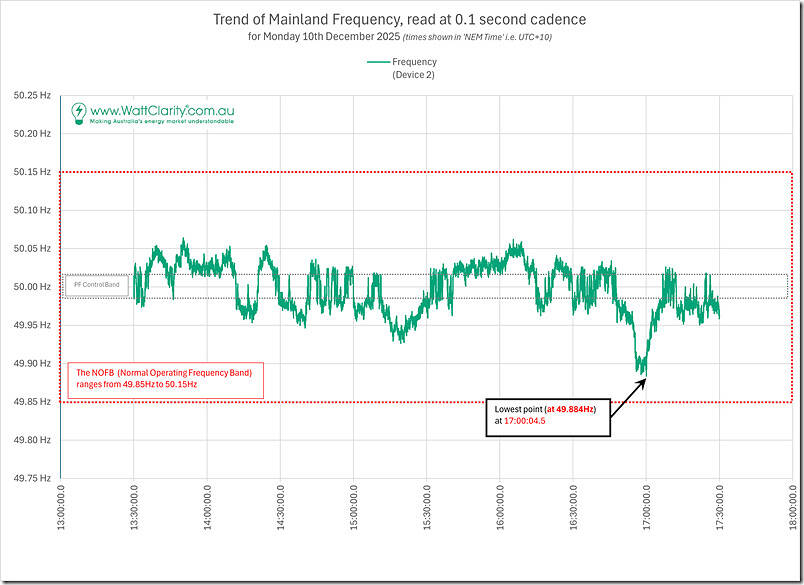Select the 'Lowest point' annotation box

547,415
